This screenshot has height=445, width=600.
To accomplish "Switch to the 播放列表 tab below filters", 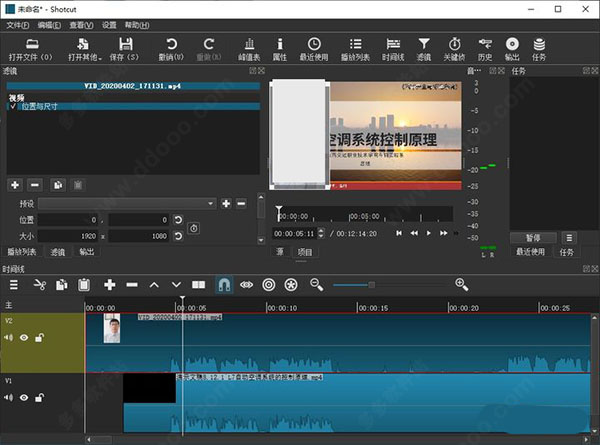I will coord(22,252).
